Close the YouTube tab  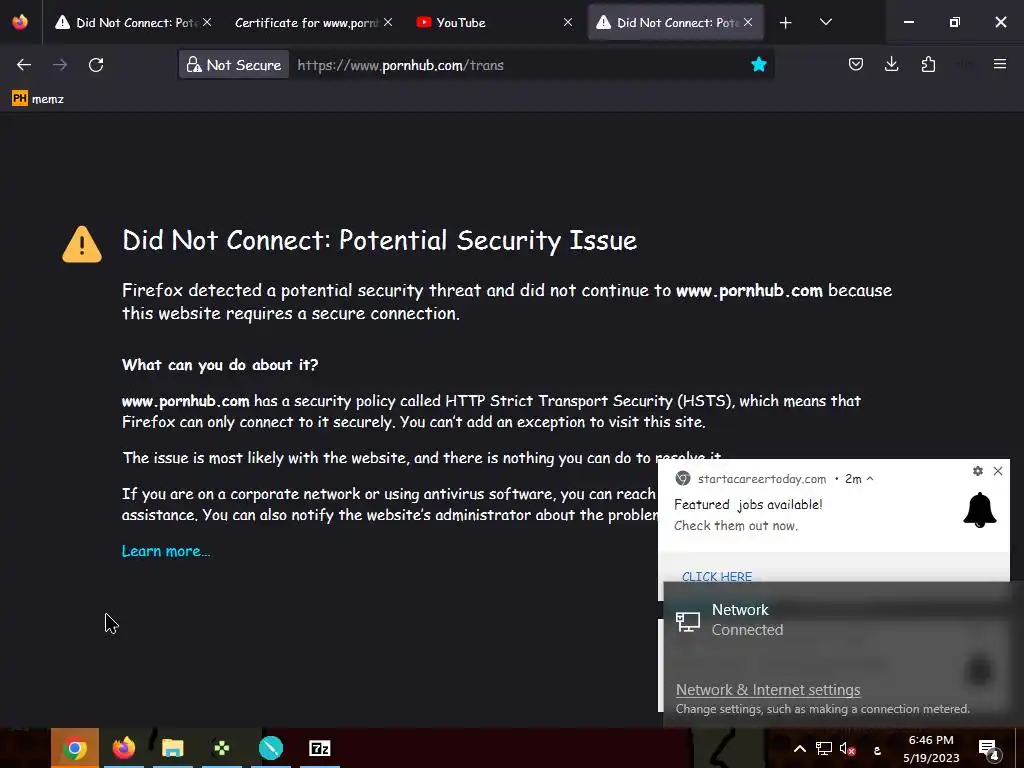point(568,22)
